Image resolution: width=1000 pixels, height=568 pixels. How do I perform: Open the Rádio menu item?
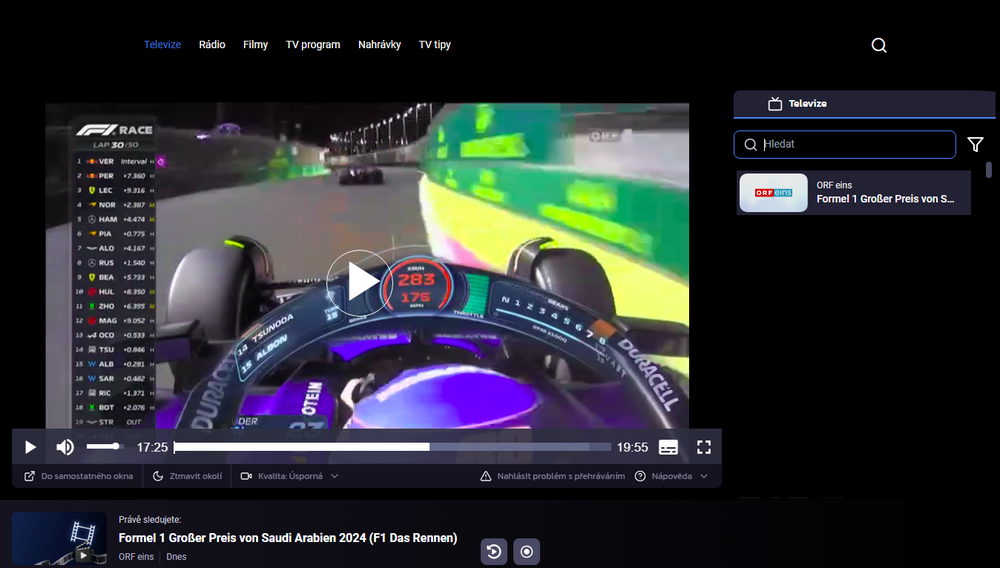tap(212, 45)
